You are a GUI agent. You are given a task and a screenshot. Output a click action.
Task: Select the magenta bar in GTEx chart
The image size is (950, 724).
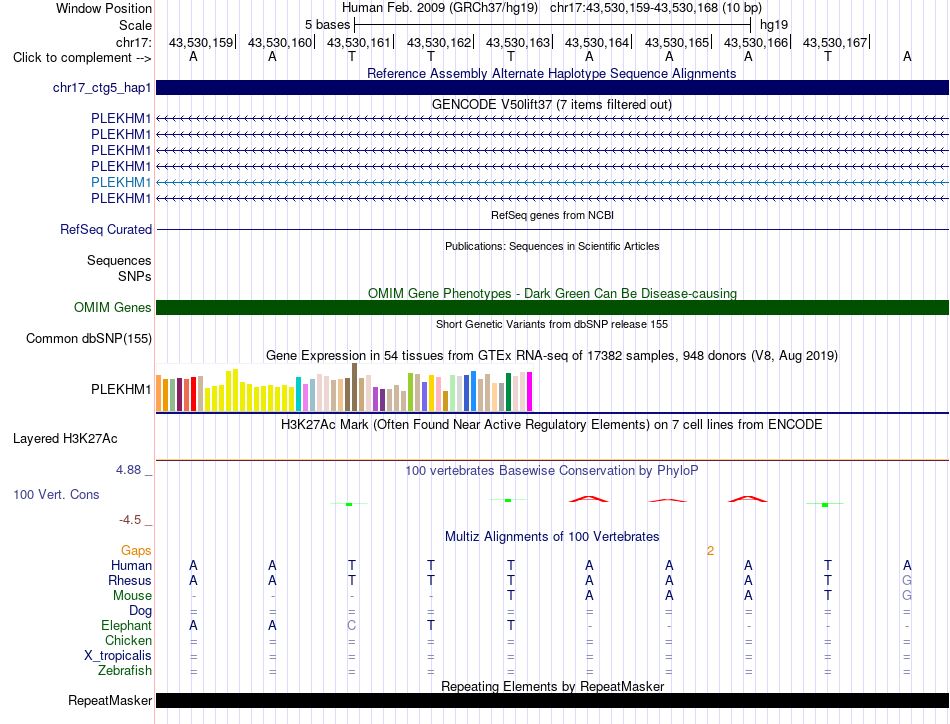click(530, 391)
